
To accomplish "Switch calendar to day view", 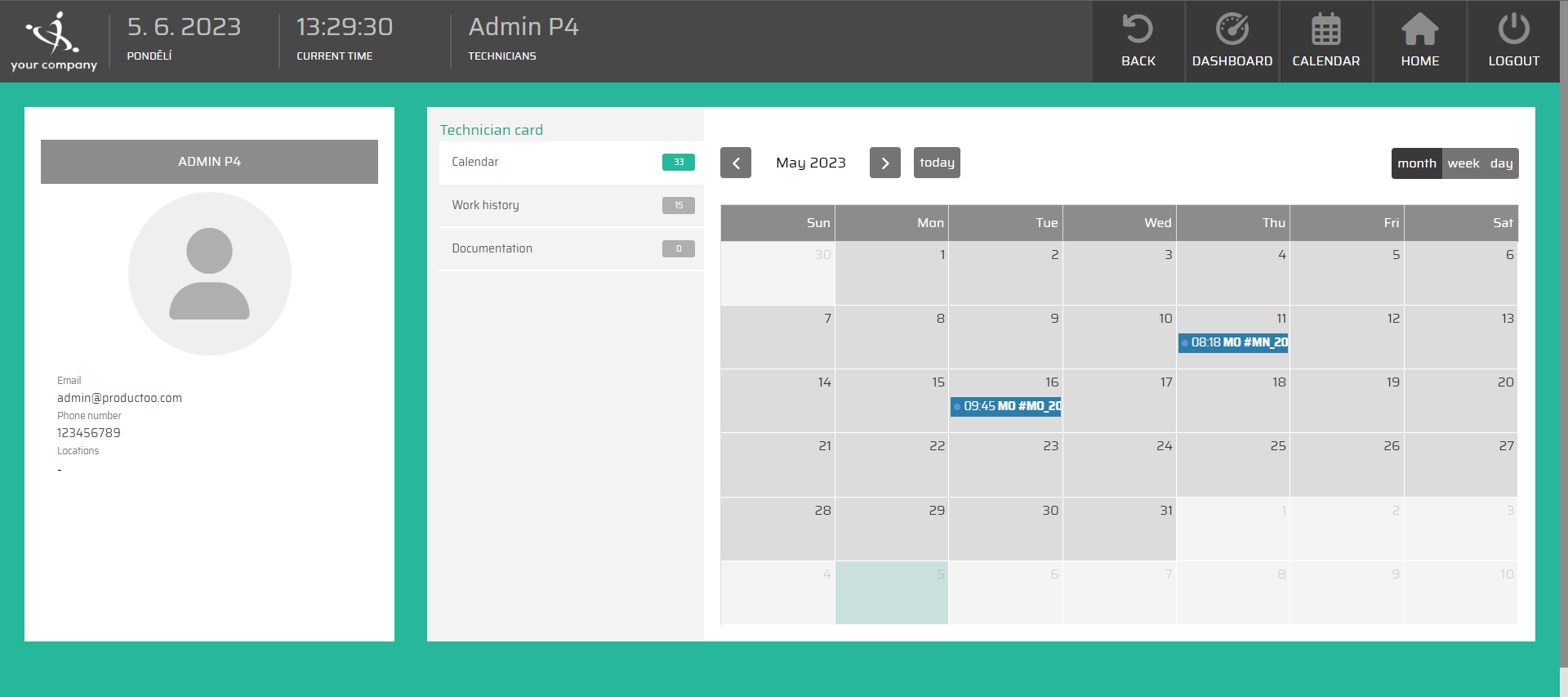I will tap(1501, 163).
